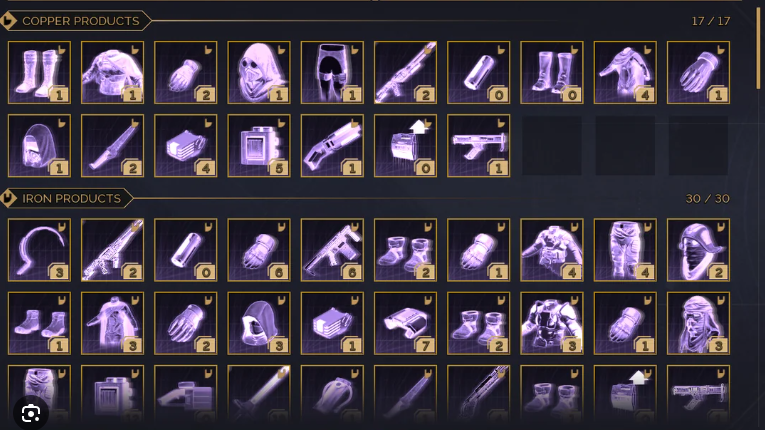Viewport: 765px width, 430px height.
Task: Select the iron heavy chest armor showing 3
Action: point(552,323)
